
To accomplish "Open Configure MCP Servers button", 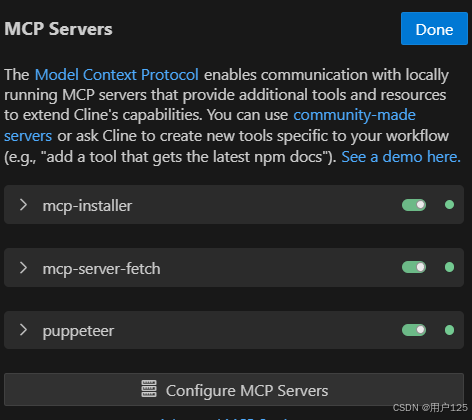I will click(x=234, y=390).
